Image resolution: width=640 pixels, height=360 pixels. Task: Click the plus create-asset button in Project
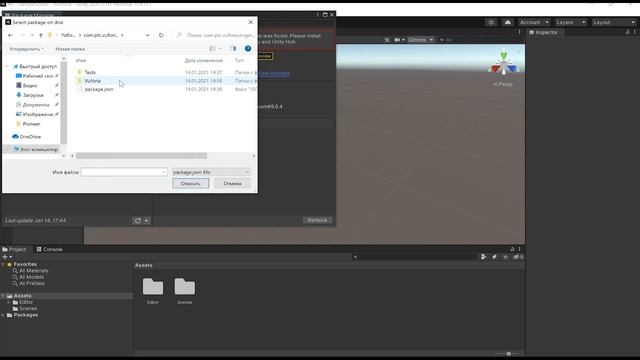(5, 257)
